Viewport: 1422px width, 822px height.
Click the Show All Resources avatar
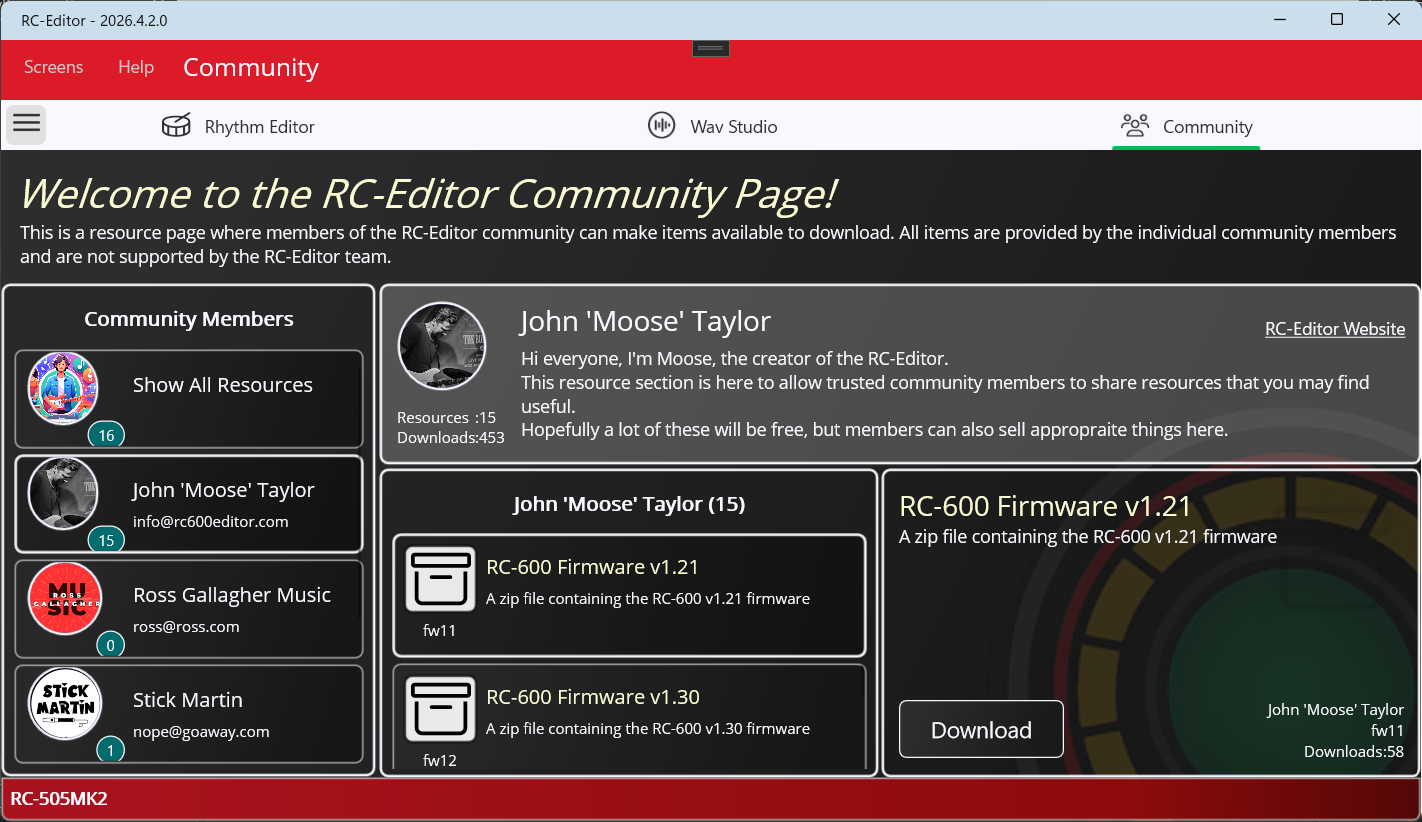point(63,389)
